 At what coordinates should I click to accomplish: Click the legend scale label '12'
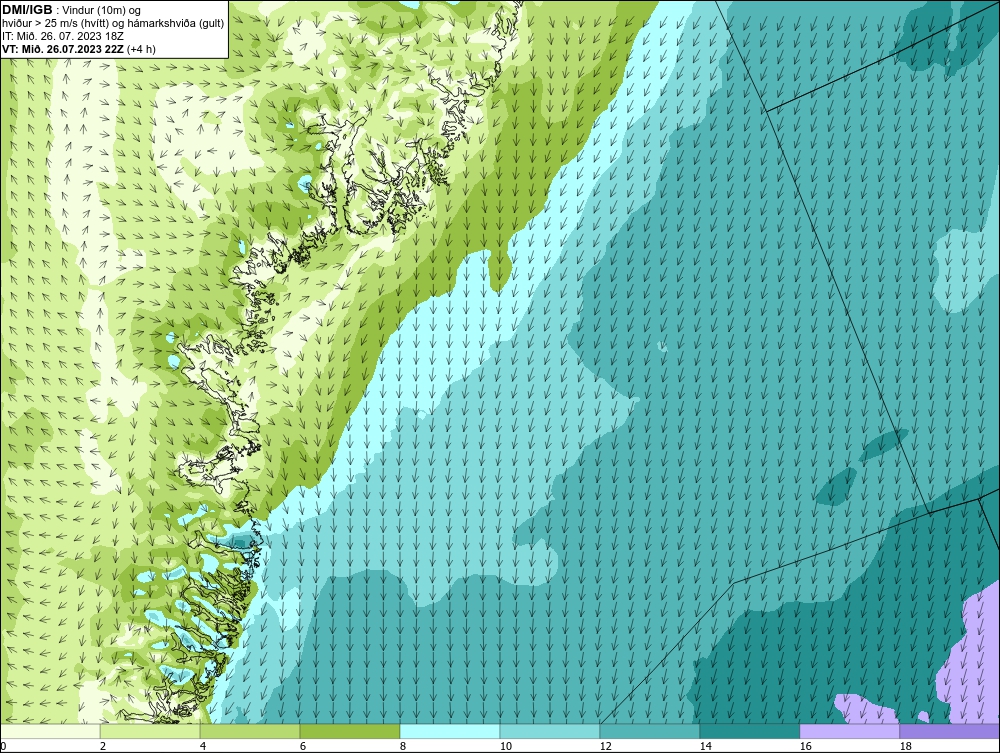coord(605,746)
